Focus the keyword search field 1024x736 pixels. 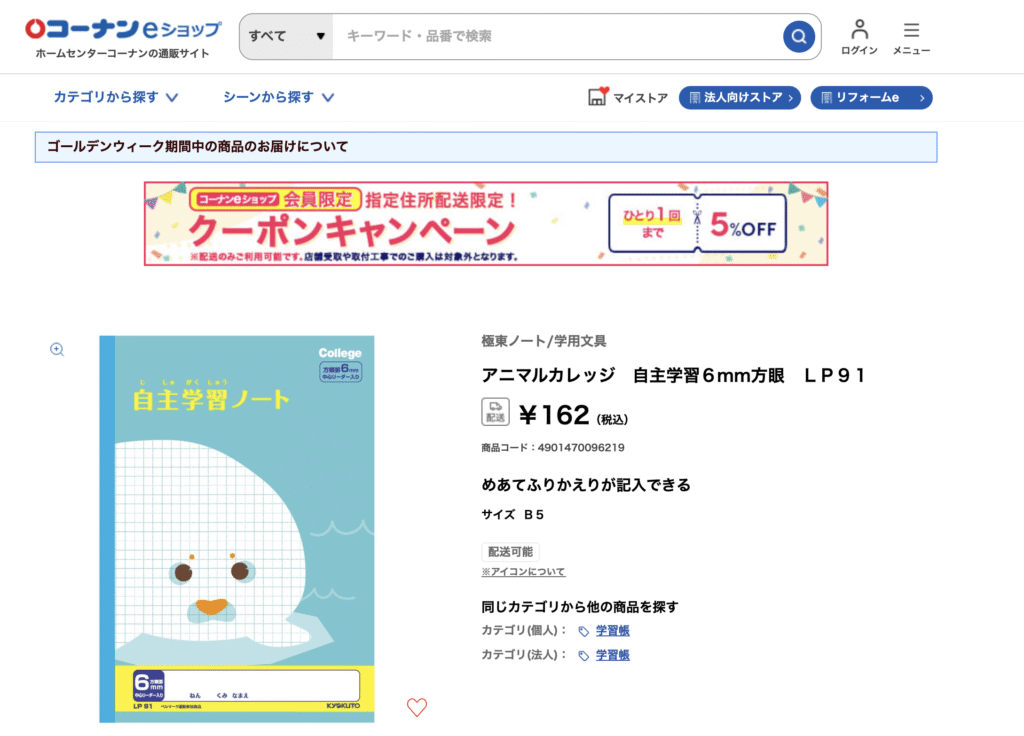[557, 37]
